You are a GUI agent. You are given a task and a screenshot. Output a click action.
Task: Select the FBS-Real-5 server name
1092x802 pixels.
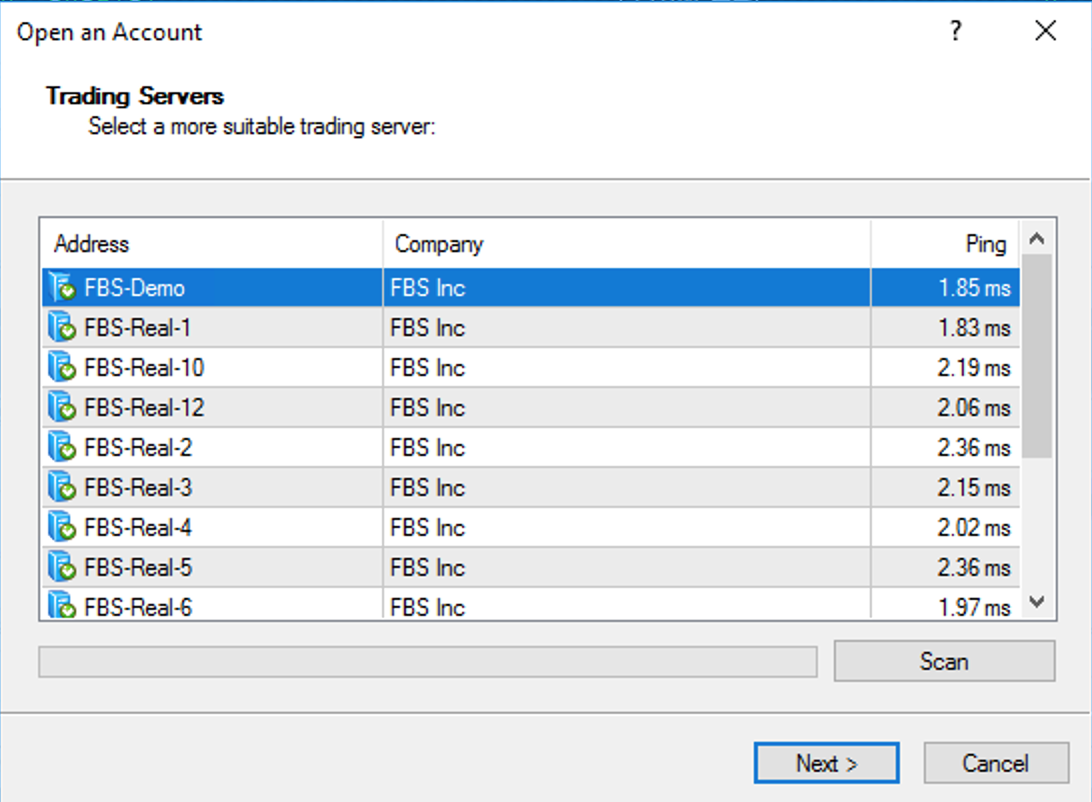(138, 567)
